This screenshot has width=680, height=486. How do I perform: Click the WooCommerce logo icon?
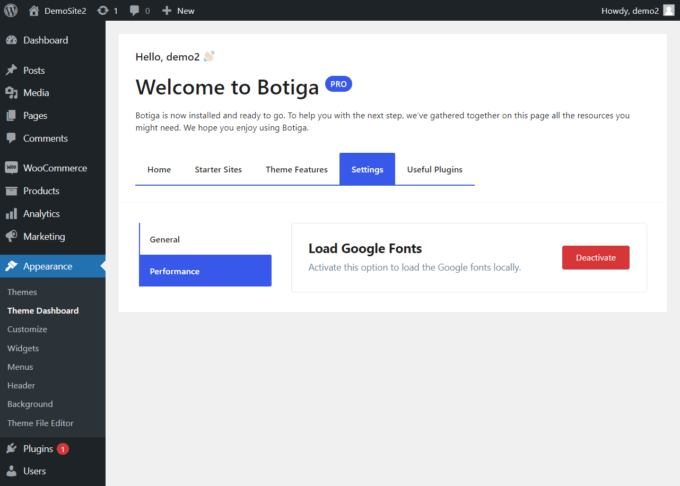coord(11,168)
